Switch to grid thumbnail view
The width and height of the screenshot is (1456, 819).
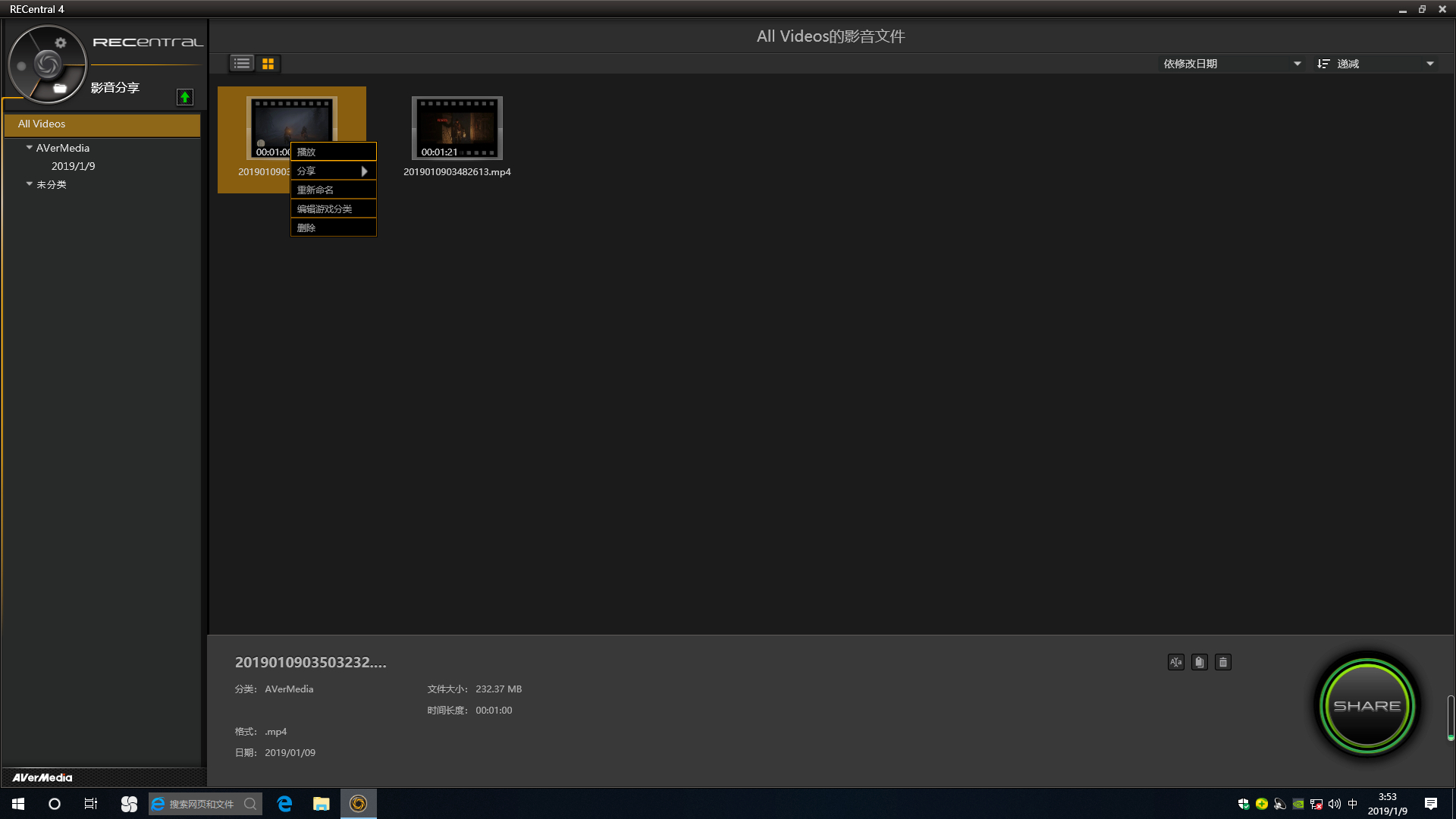point(268,64)
